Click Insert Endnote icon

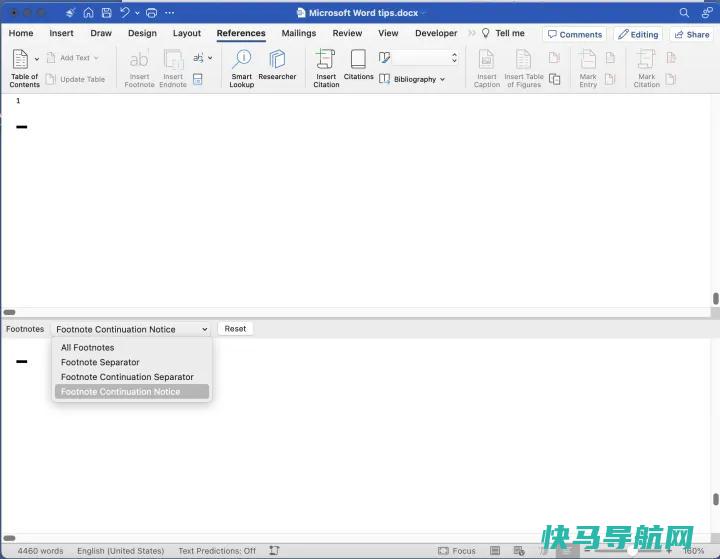point(173,68)
